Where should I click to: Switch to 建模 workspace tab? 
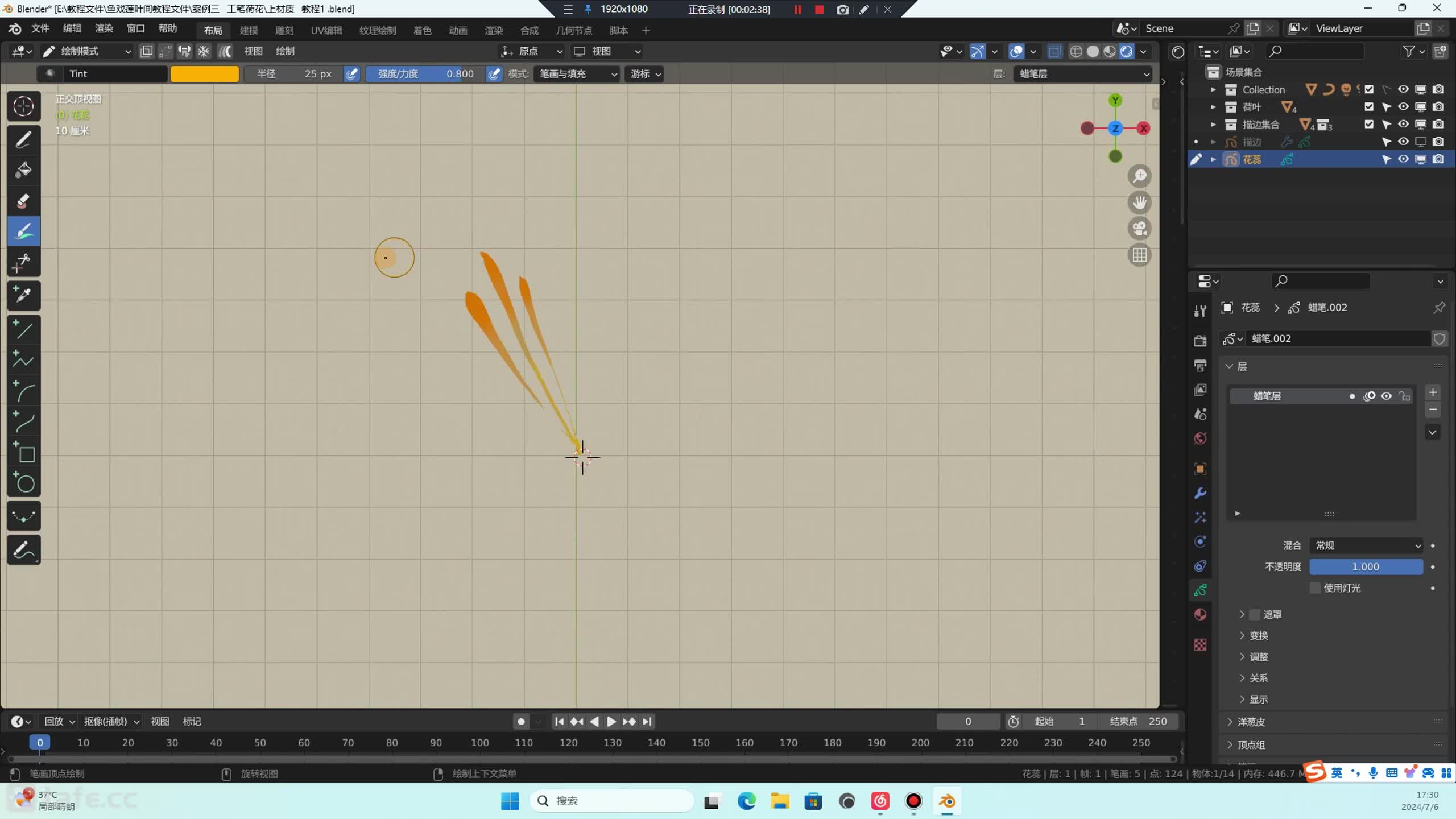[249, 31]
